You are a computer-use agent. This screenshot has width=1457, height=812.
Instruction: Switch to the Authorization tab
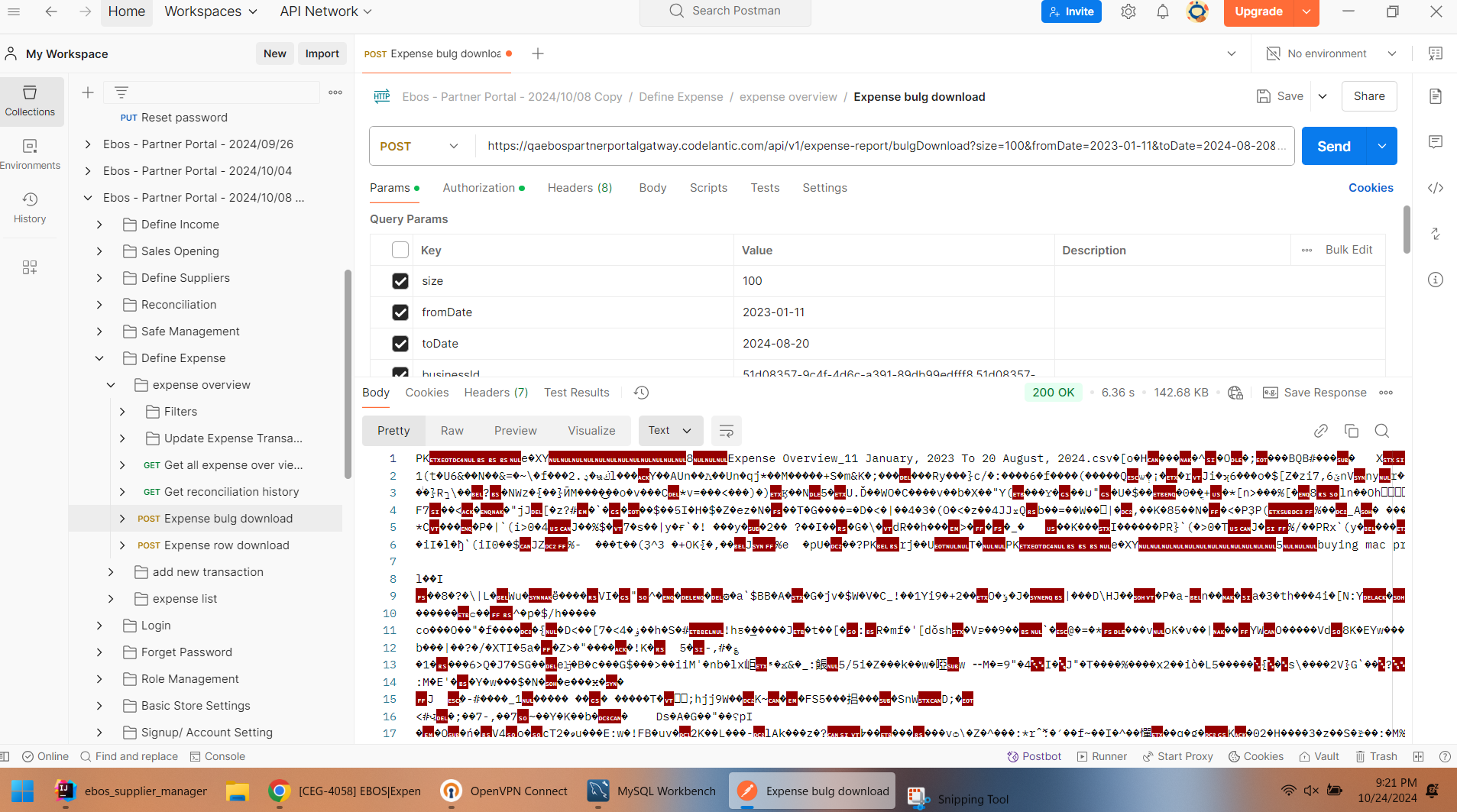[484, 188]
